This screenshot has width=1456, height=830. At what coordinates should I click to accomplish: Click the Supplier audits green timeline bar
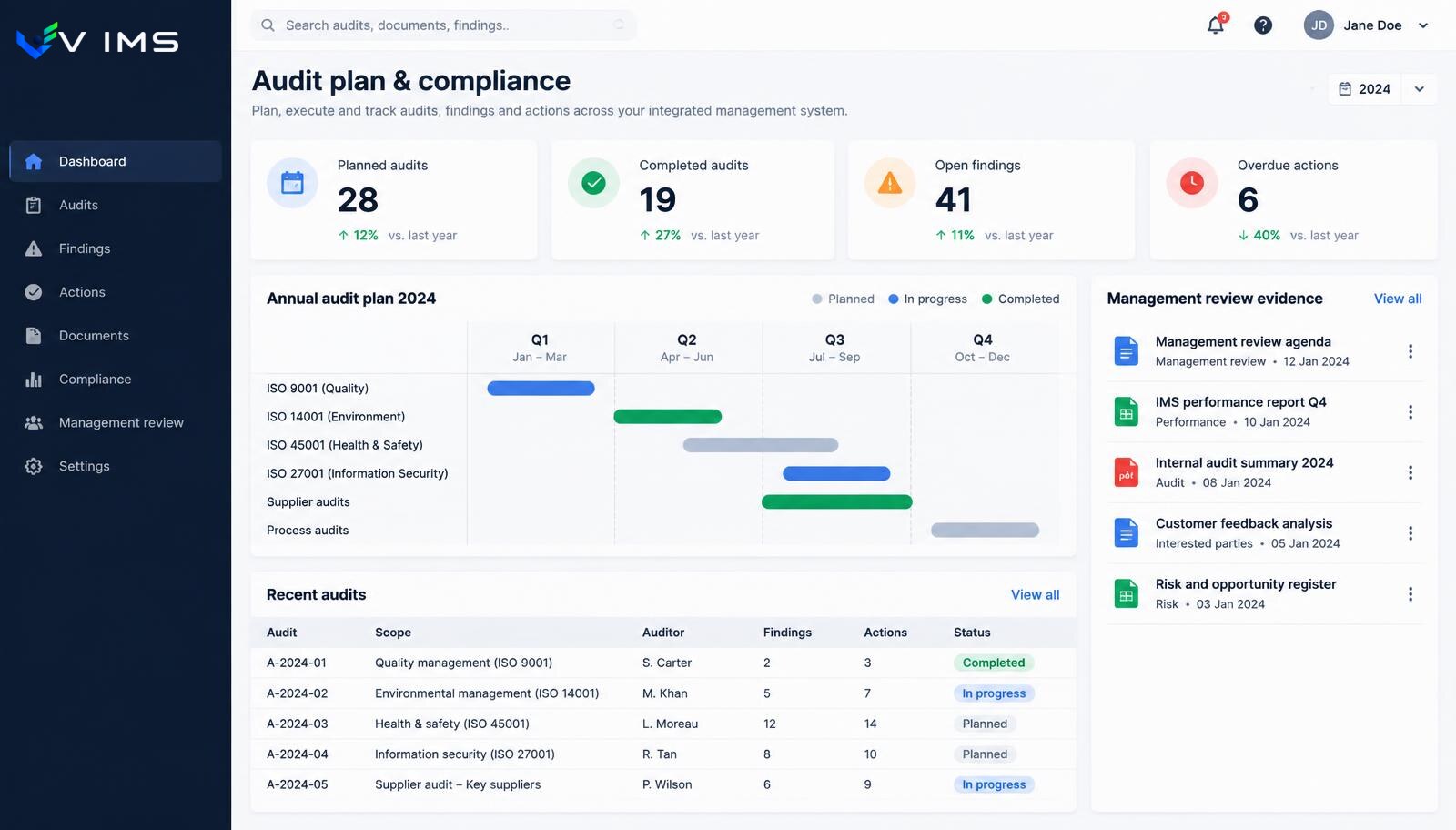tap(837, 501)
